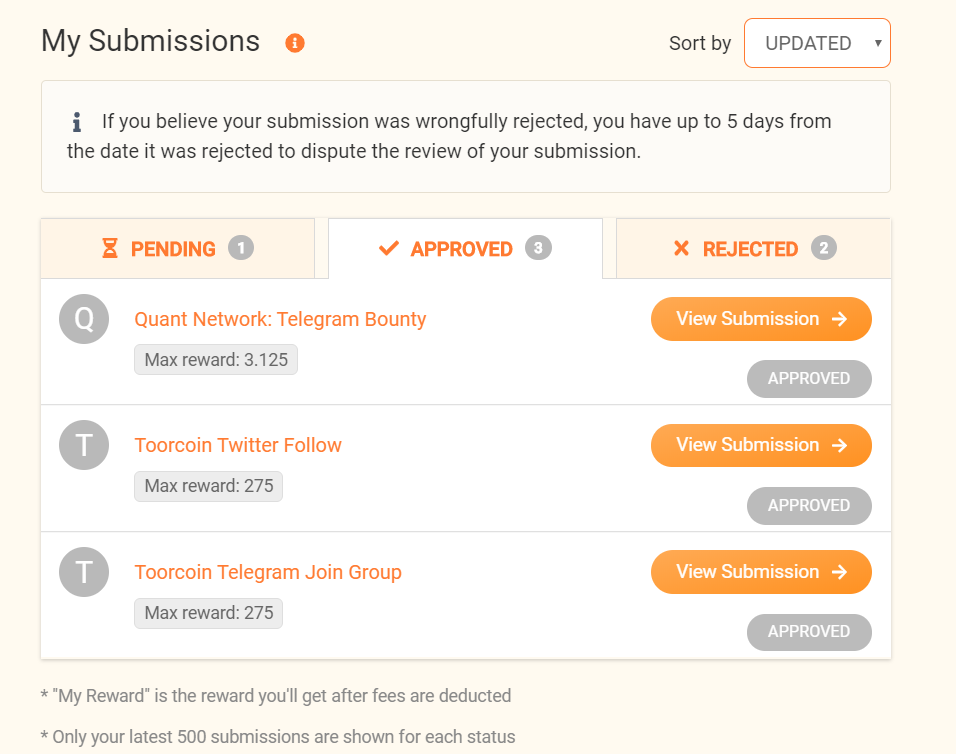
Task: View Submission for Quant Network Telegram Bounty
Action: [761, 319]
